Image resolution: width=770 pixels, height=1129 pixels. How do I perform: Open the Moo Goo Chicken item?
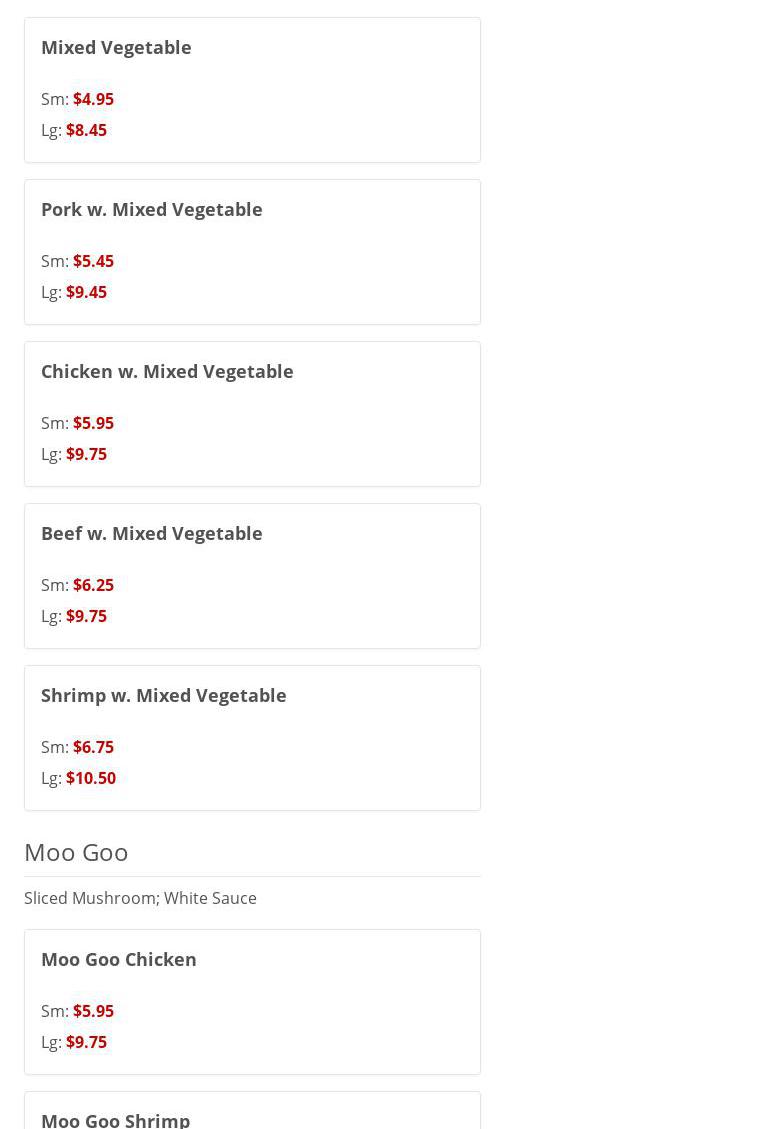click(118, 959)
